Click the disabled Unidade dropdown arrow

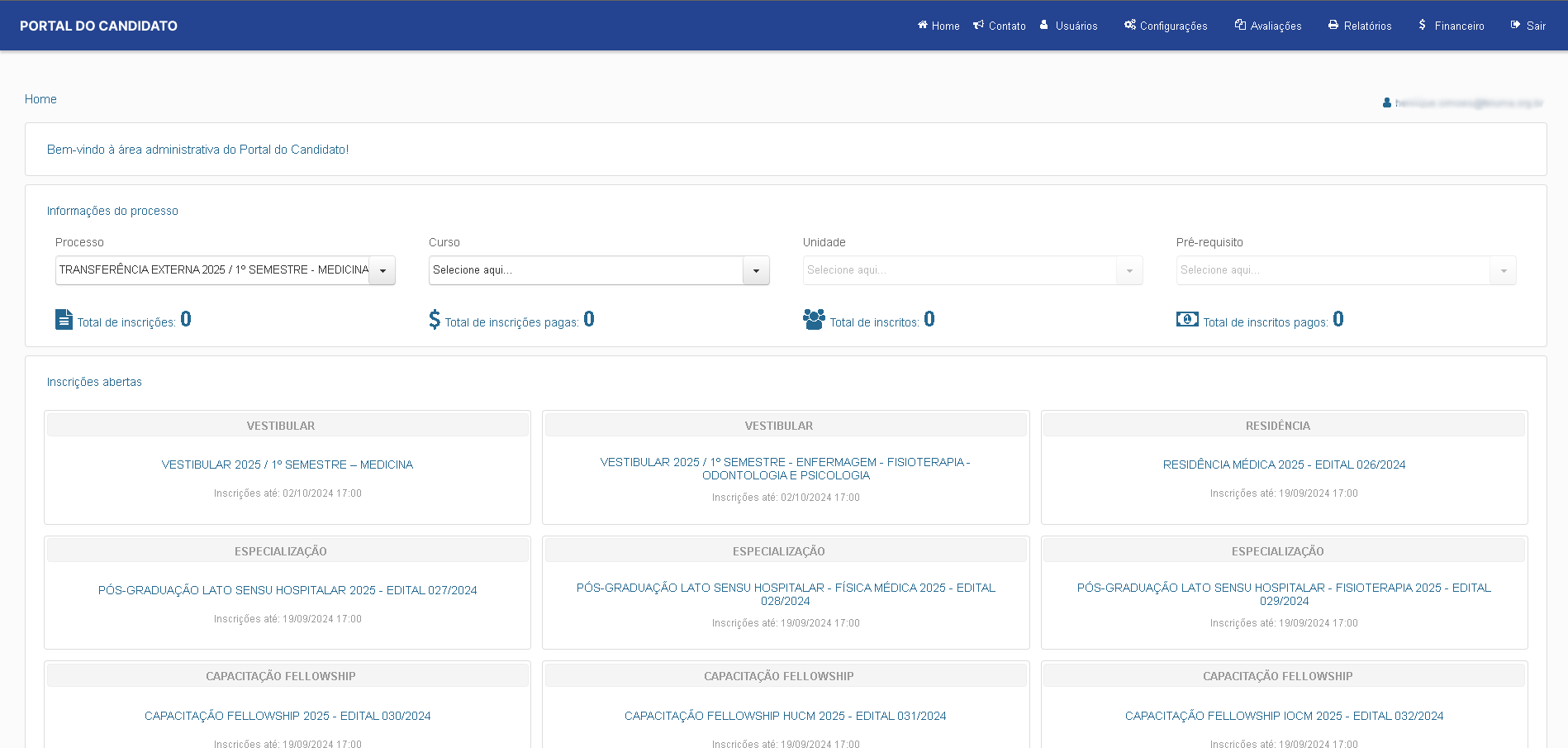tap(1129, 270)
